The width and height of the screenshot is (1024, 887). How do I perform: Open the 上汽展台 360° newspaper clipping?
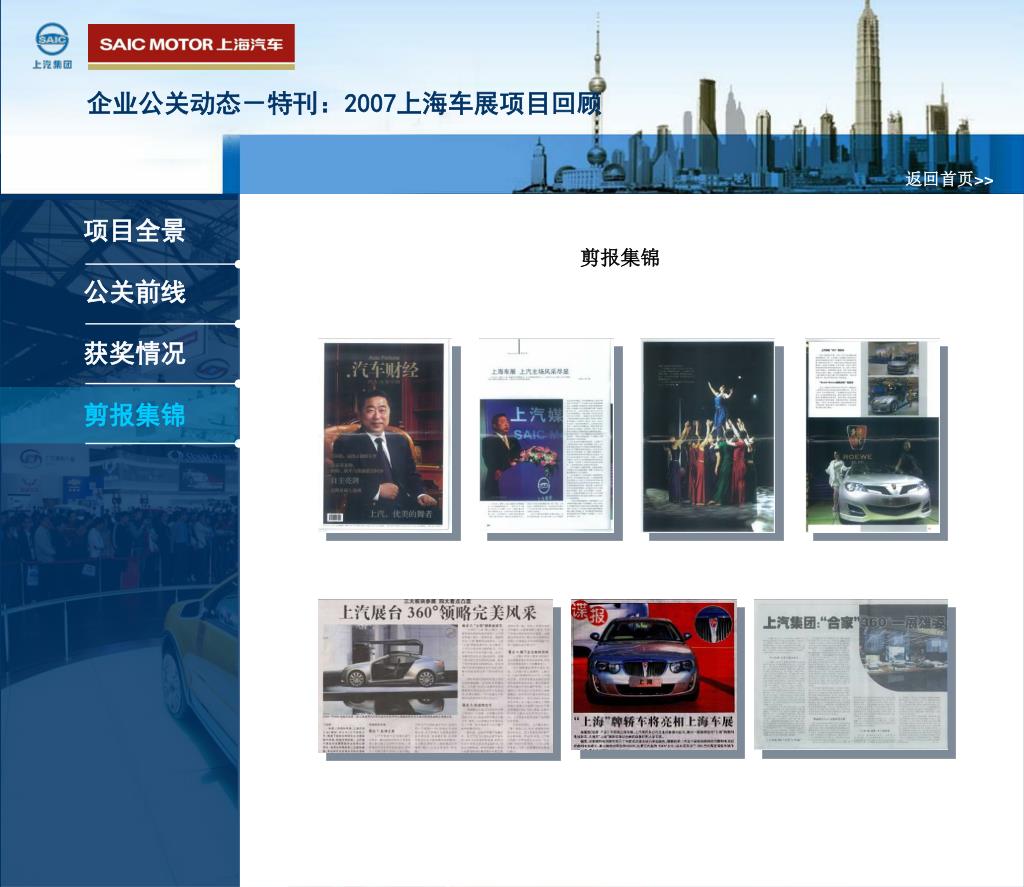[436, 676]
